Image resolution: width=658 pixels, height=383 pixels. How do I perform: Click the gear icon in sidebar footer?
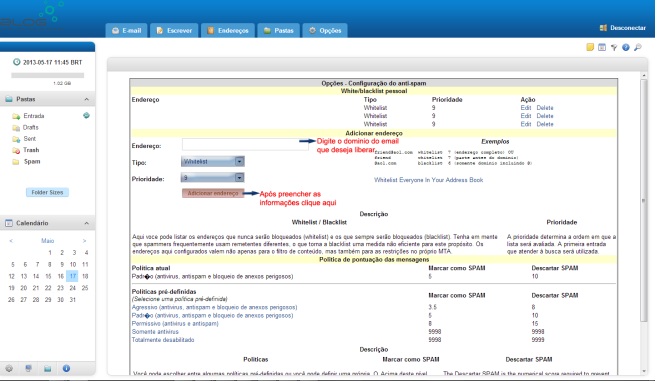coord(9,368)
